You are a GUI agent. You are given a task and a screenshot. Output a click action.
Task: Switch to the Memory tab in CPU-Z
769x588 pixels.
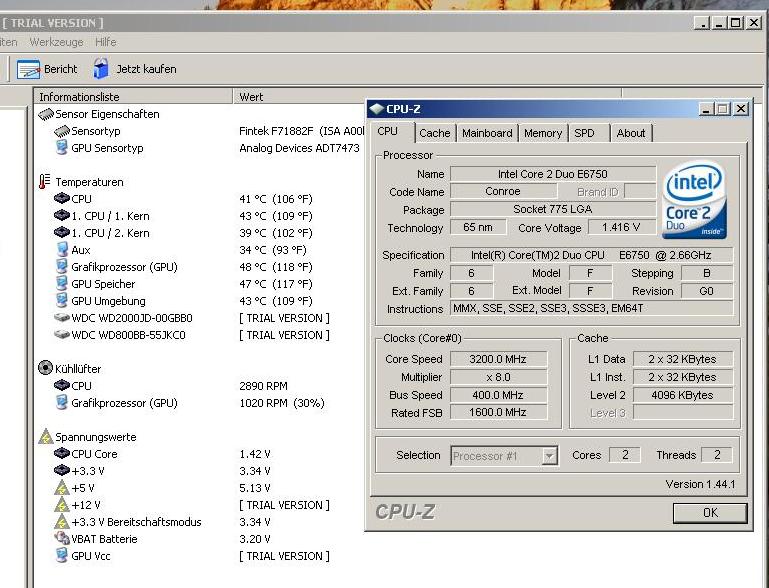[x=543, y=133]
